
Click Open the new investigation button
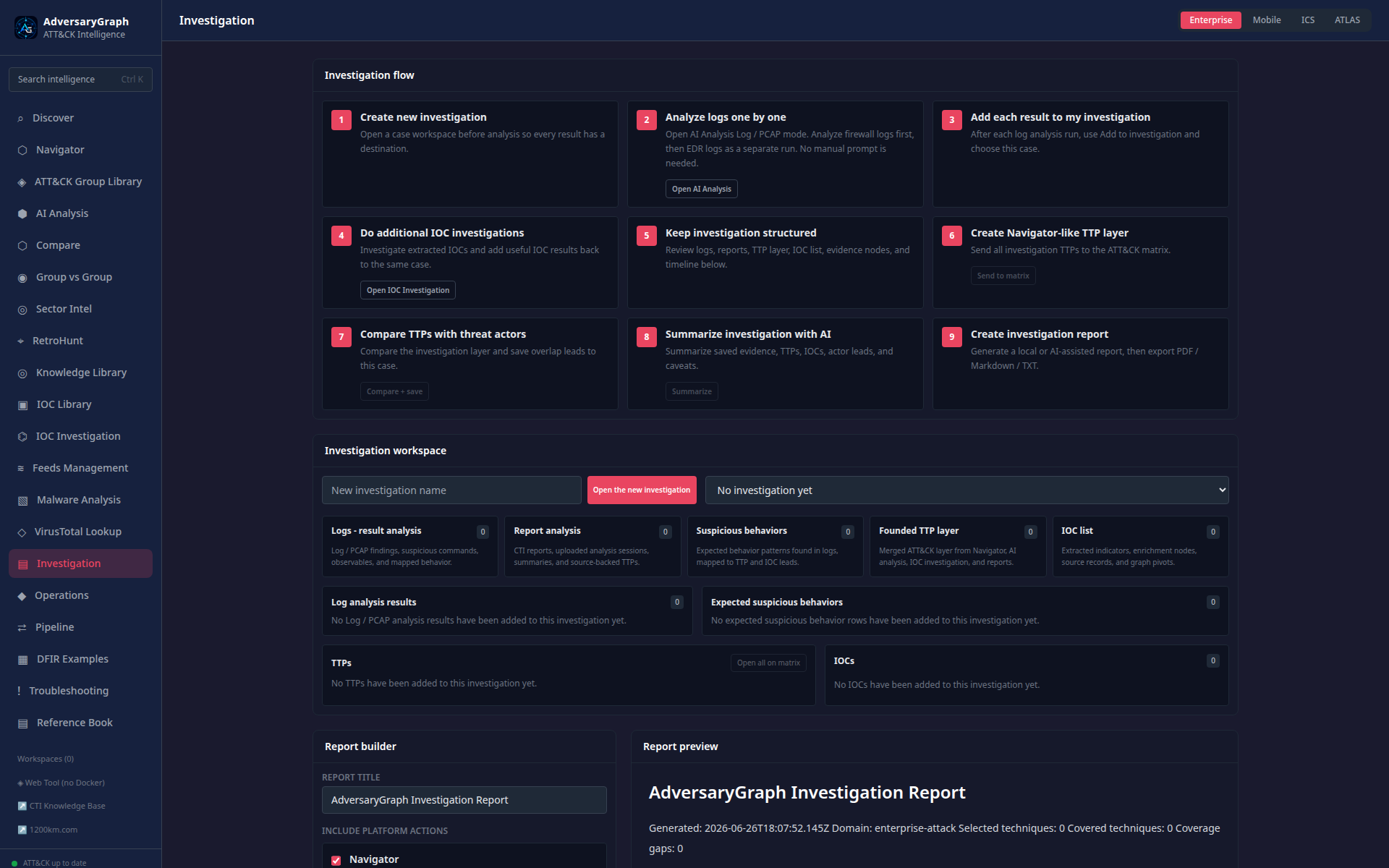pyautogui.click(x=641, y=490)
